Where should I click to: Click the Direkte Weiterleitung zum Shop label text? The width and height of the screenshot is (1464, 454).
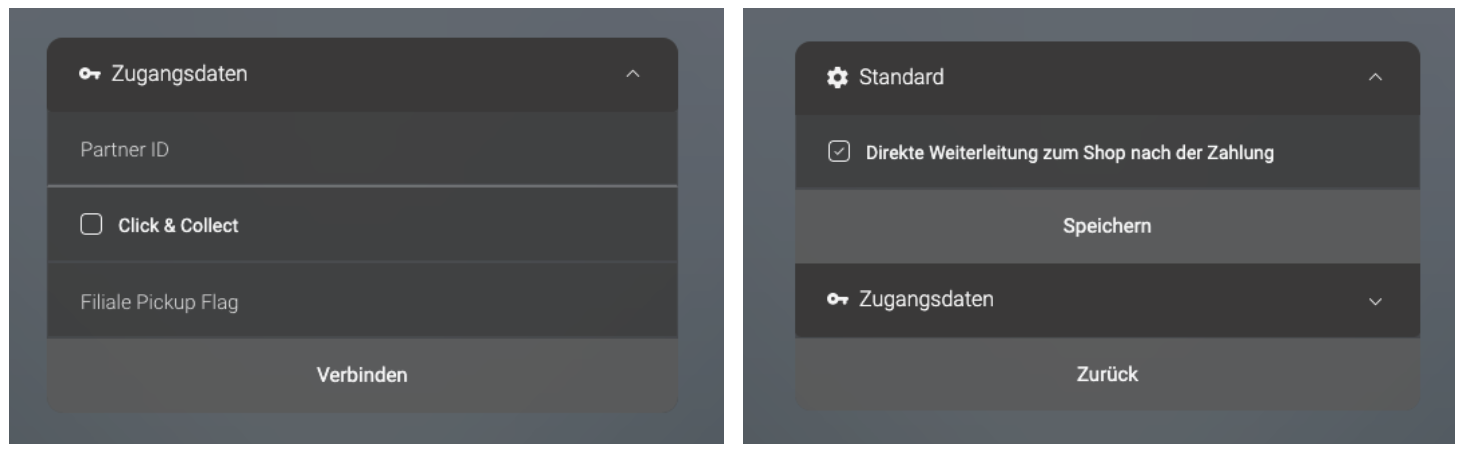1070,154
